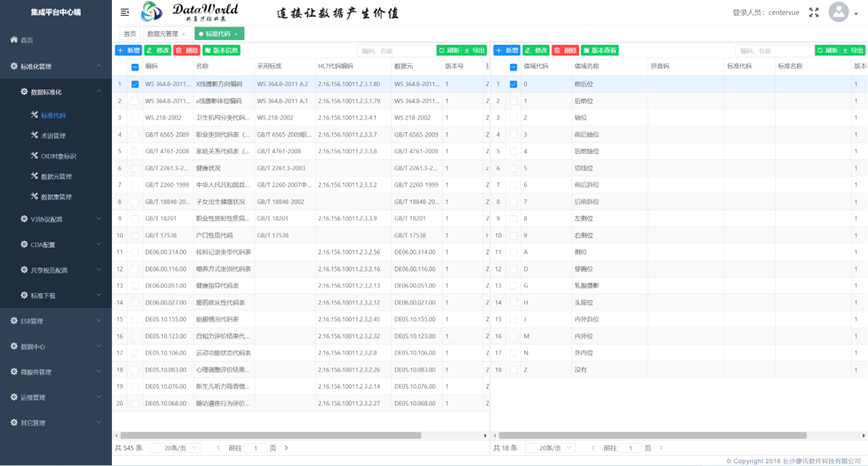The height and width of the screenshot is (466, 868).
Task: Toggle the sidebar collapse hamburger icon
Action: [x=125, y=12]
